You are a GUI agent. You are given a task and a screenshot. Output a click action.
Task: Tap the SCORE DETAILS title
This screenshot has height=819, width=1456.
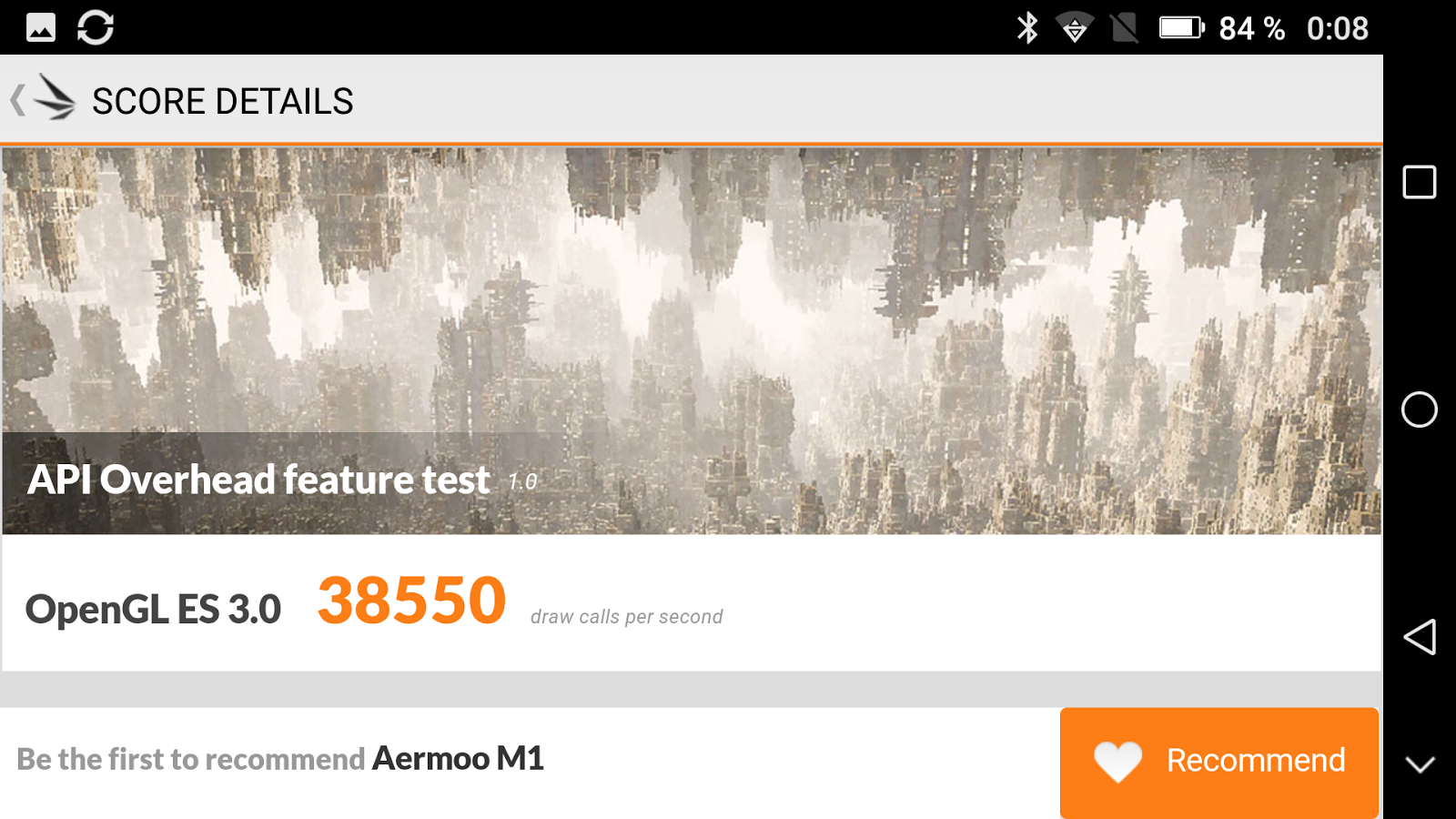click(x=223, y=101)
